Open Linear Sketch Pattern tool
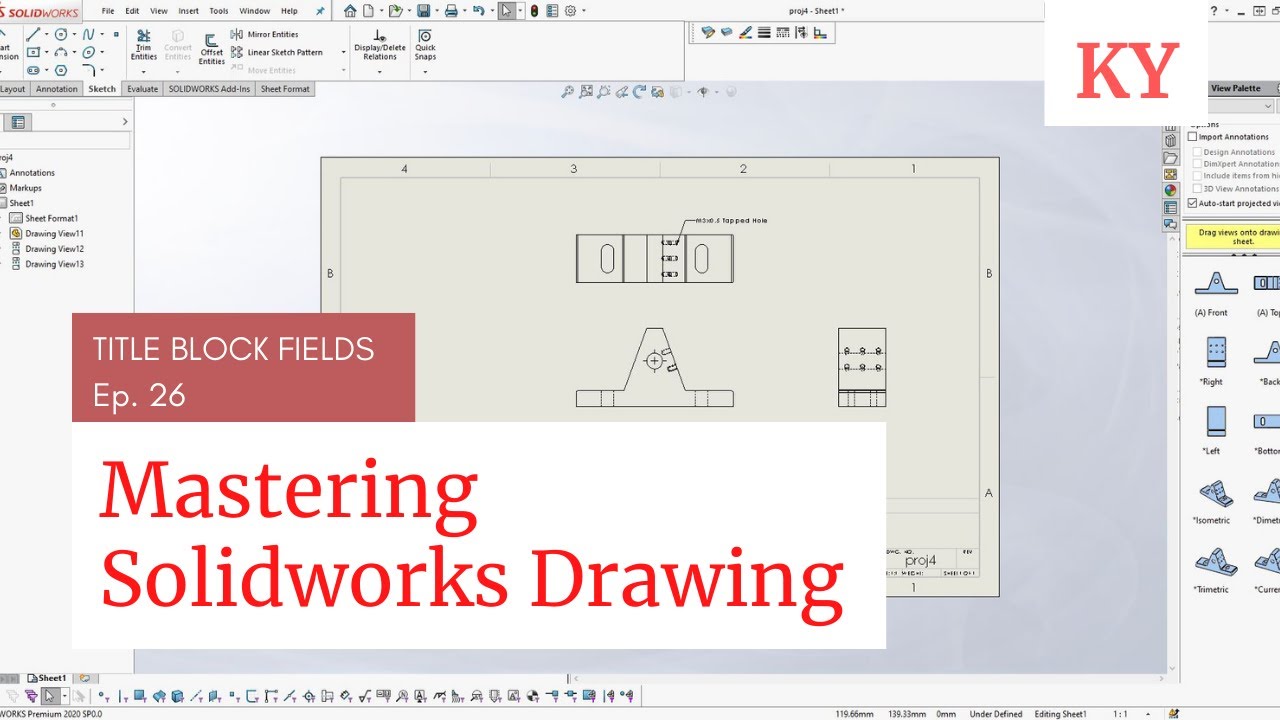The image size is (1280, 720). (277, 52)
